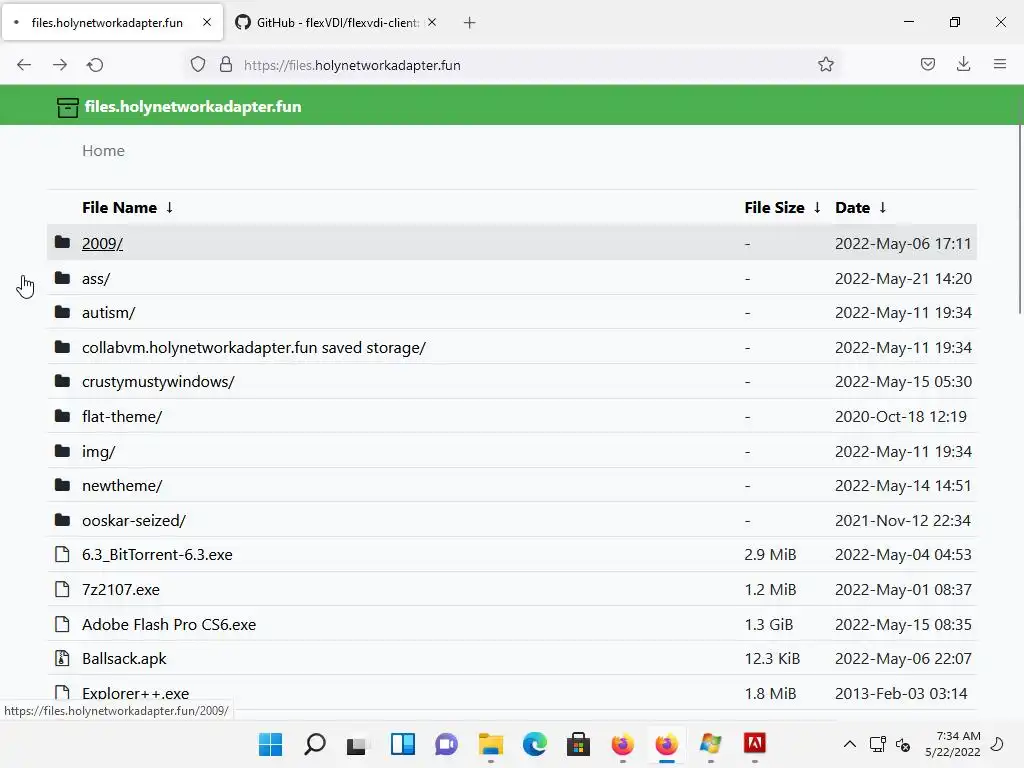The width and height of the screenshot is (1024, 768).
Task: Open the crustymustywindows/ folder link
Action: pos(158,382)
